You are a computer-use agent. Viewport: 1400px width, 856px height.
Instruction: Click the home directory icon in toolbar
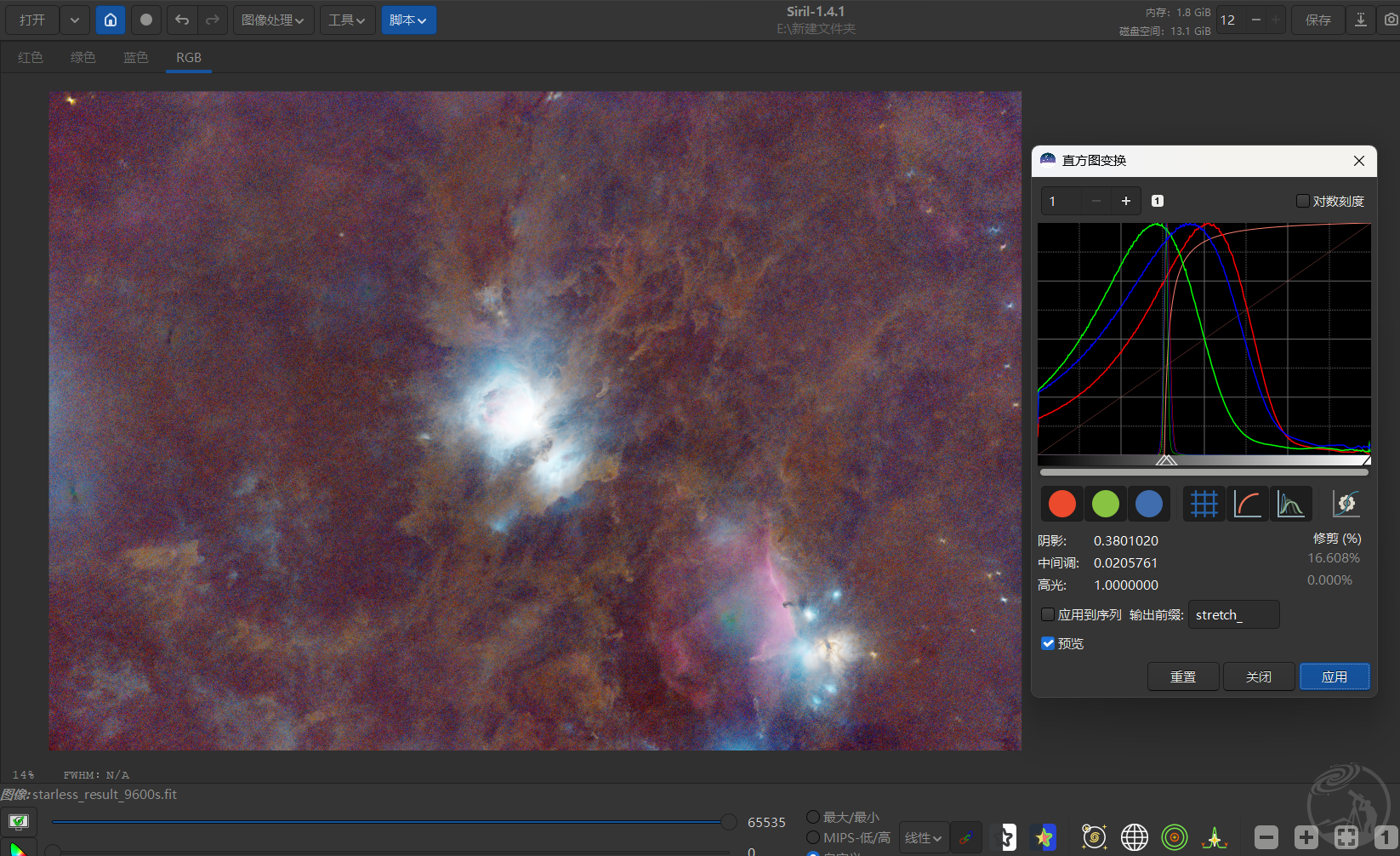coord(111,20)
